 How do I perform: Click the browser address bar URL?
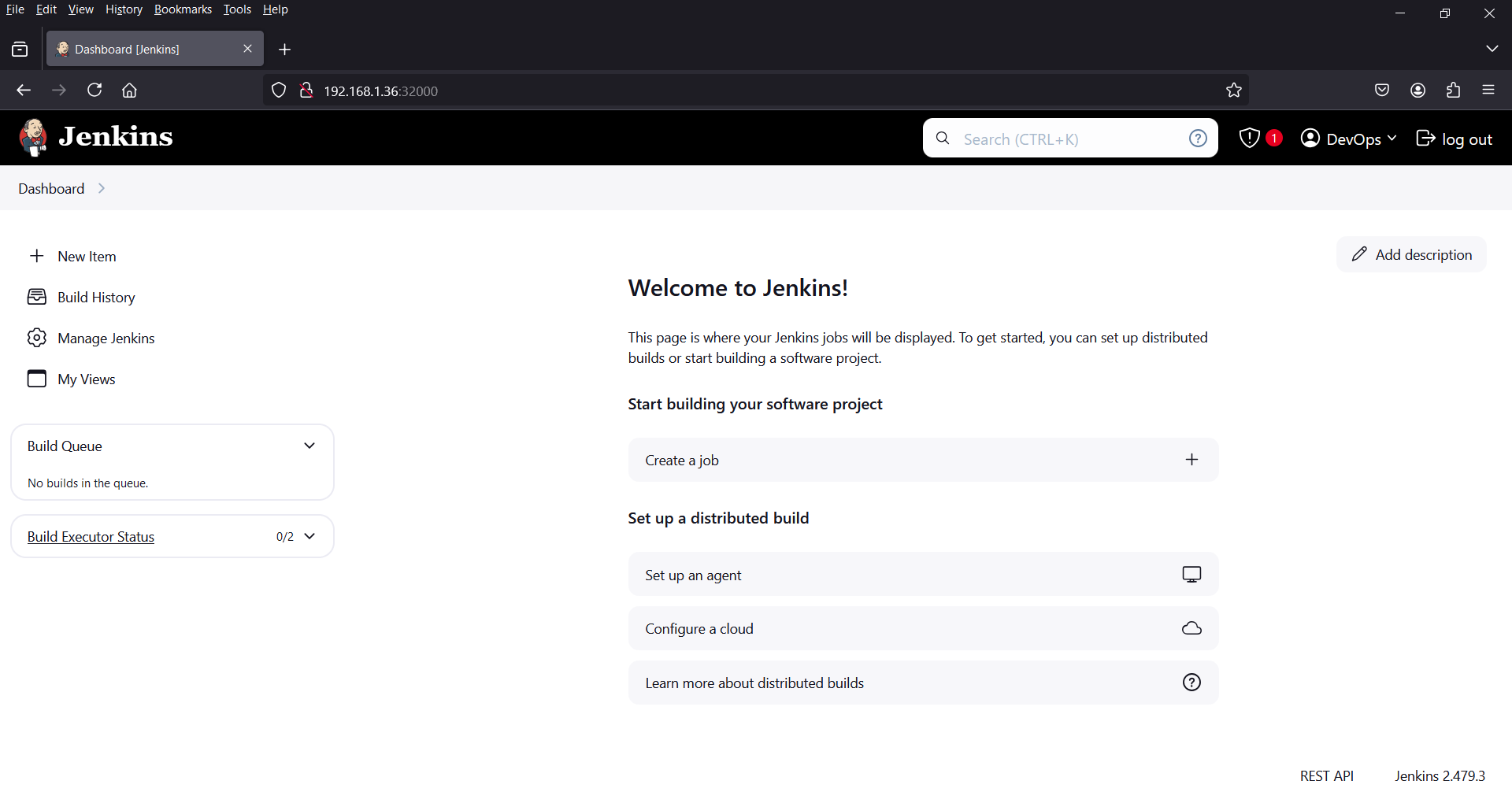381,91
